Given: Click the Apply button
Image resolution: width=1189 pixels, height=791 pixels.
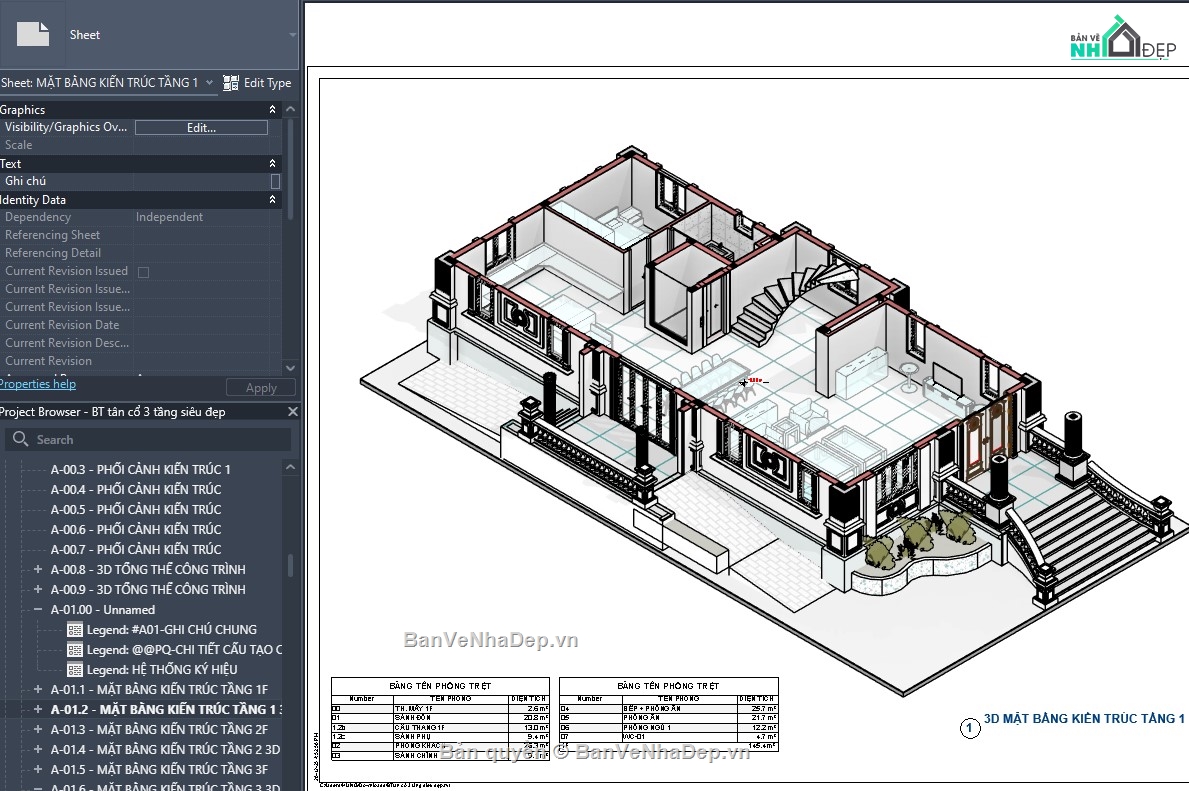Looking at the screenshot, I should 261,388.
